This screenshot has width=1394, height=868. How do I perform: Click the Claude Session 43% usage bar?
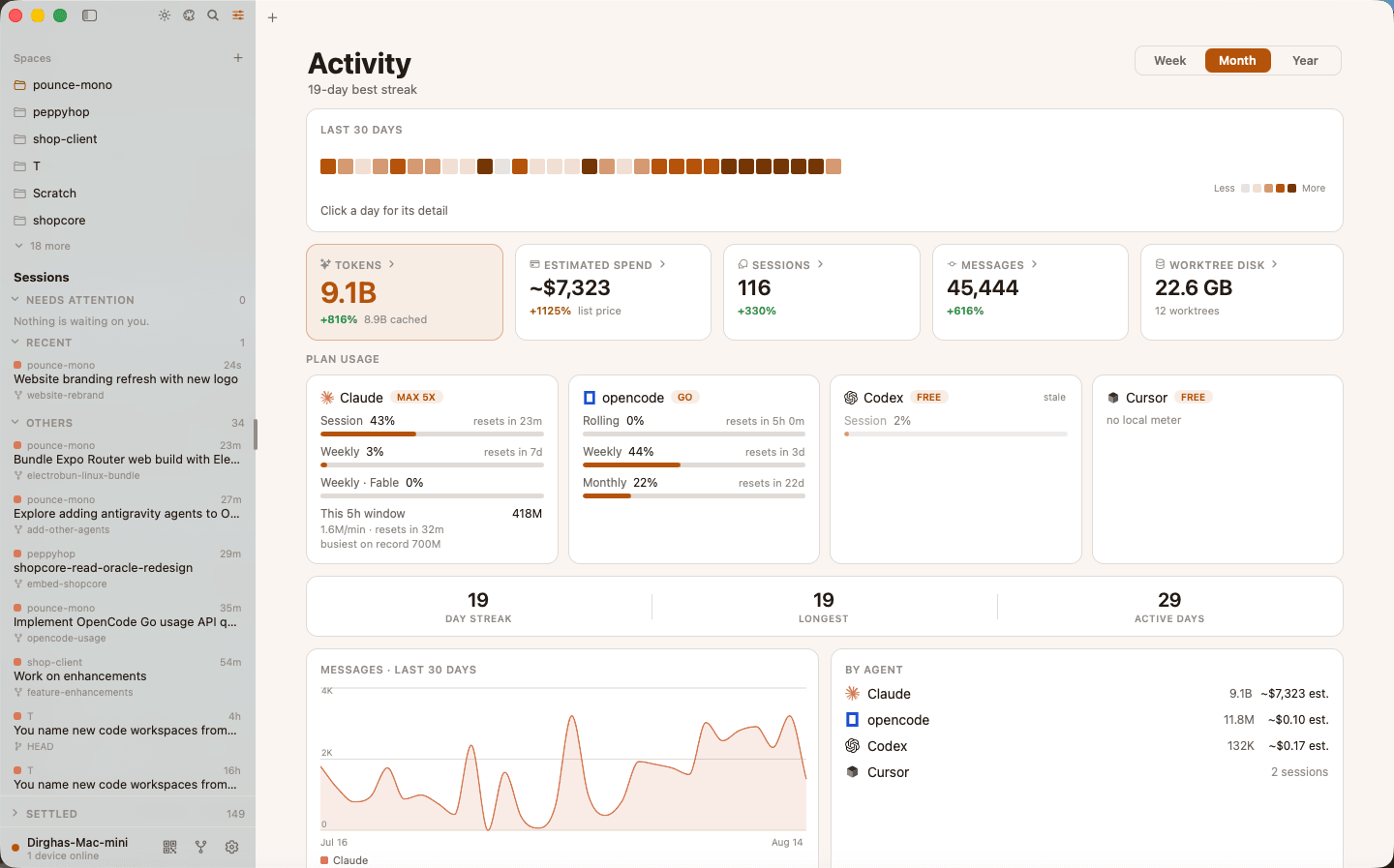(x=432, y=434)
